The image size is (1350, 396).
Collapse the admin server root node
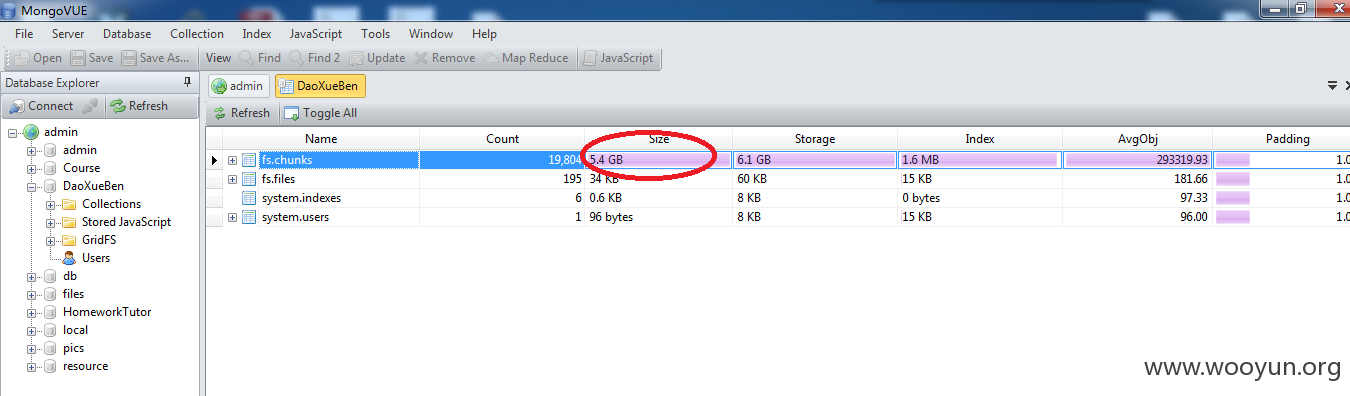click(13, 132)
